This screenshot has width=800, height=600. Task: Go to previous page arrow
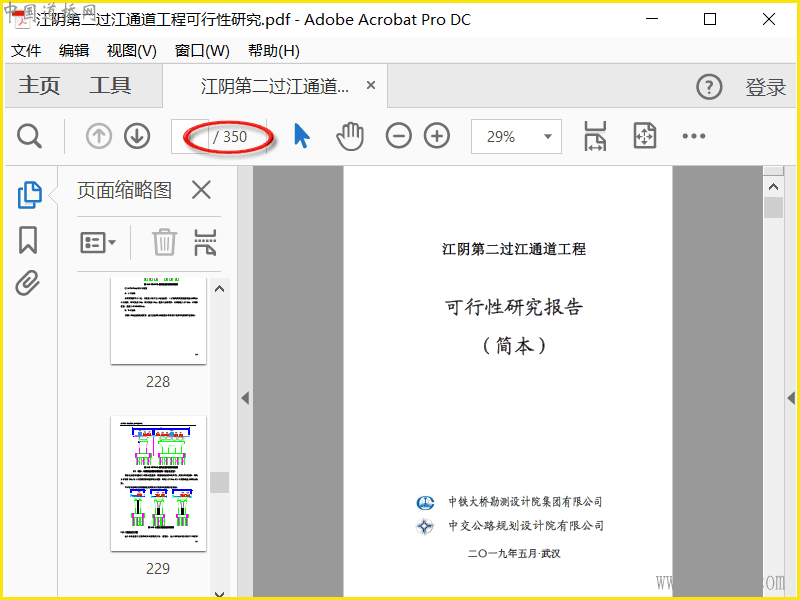[x=98, y=136]
